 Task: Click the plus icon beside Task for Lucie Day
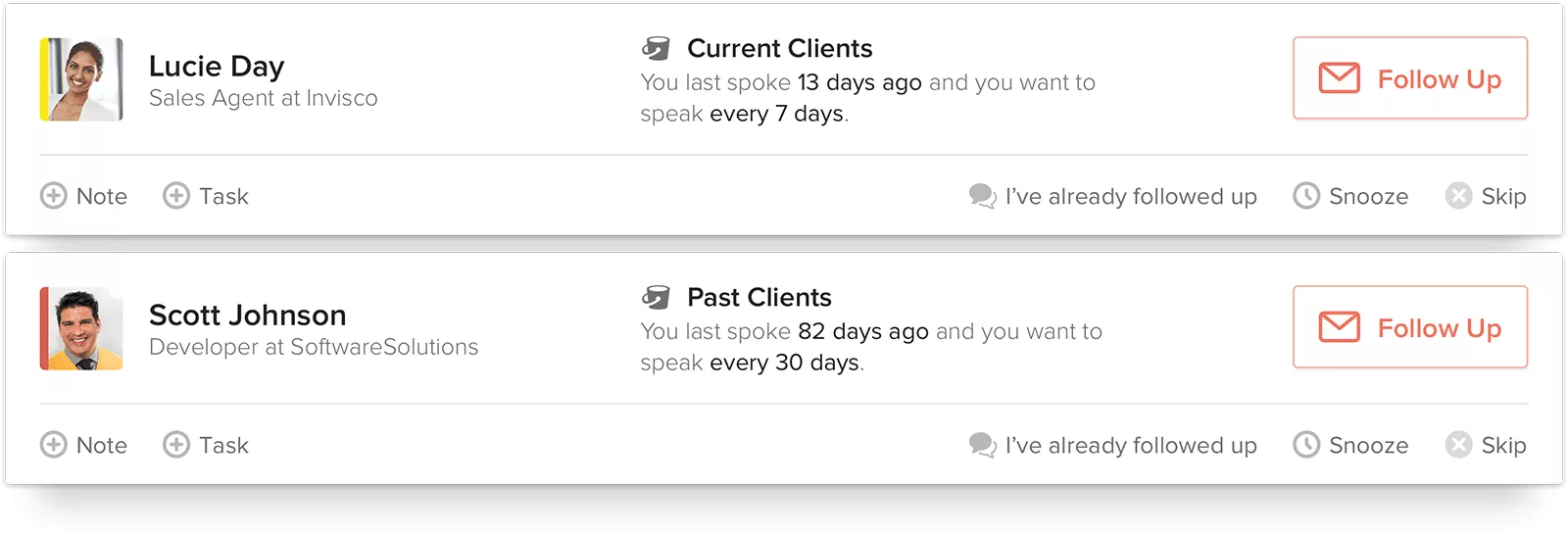tap(176, 196)
